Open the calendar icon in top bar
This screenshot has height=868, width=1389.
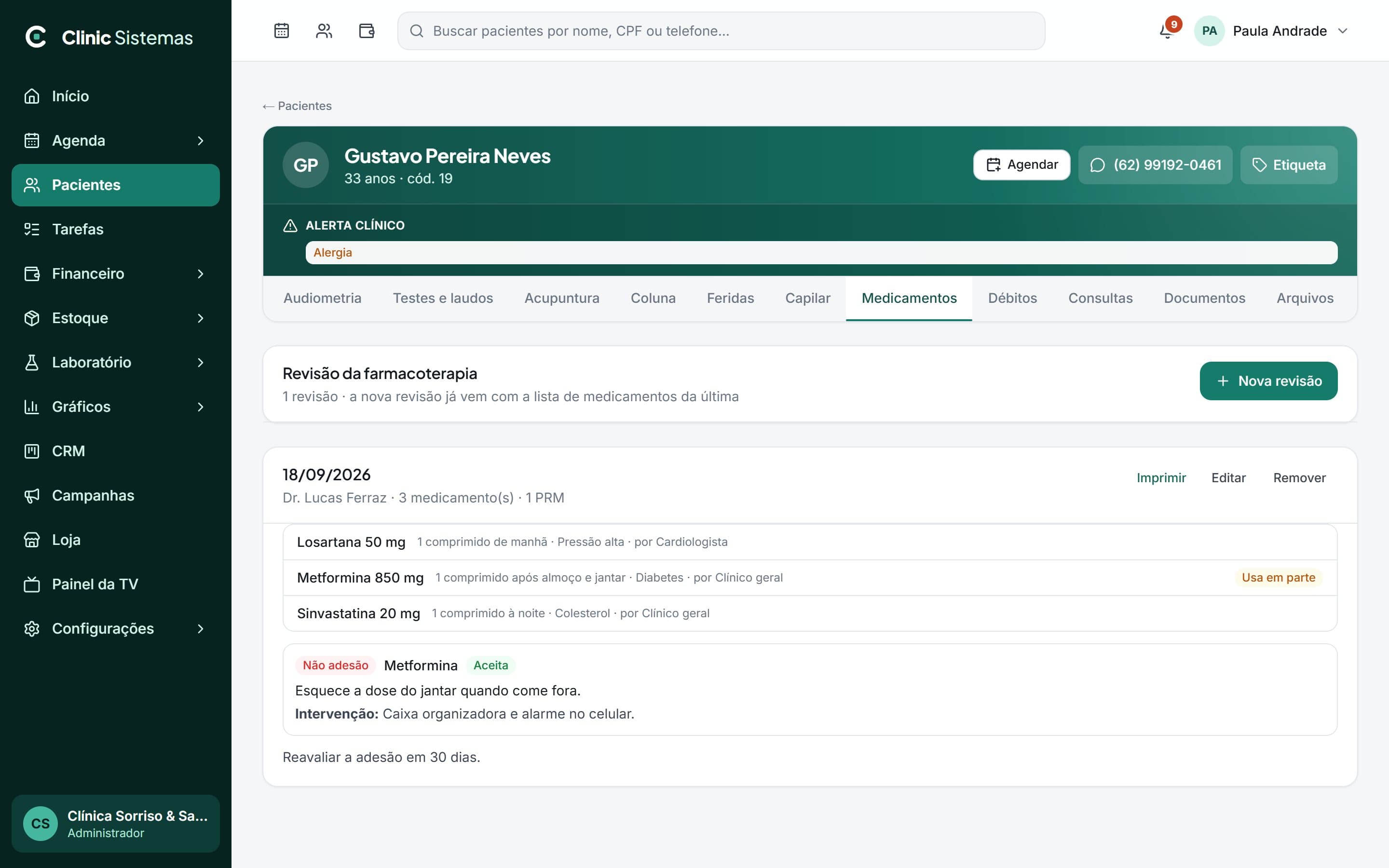point(281,30)
